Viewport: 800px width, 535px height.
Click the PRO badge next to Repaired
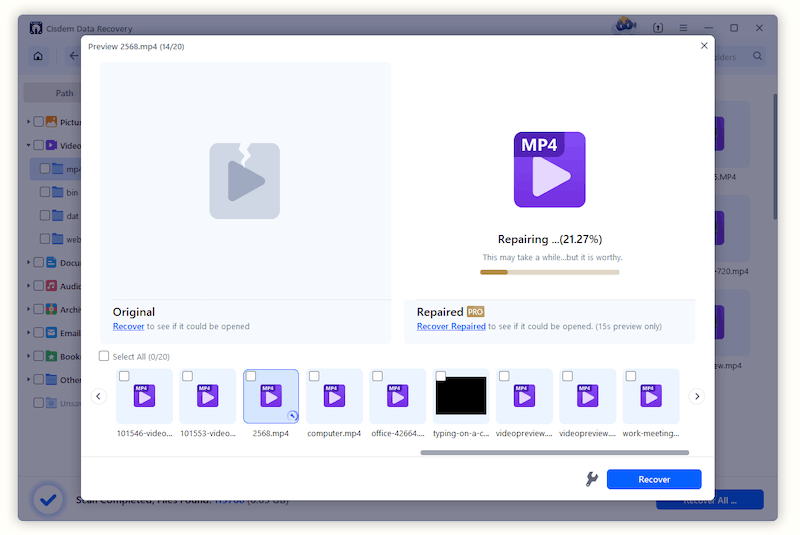[x=476, y=312]
